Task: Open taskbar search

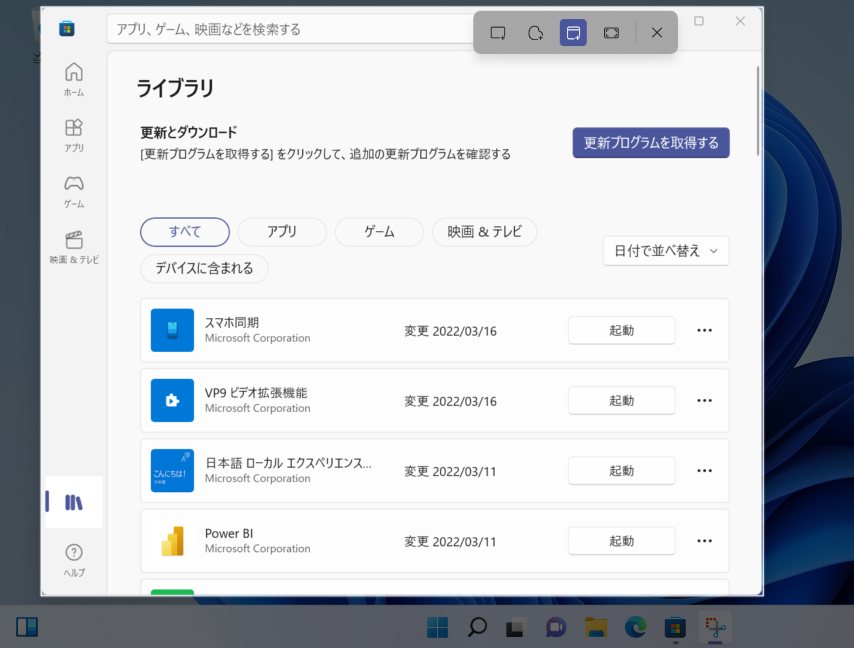Action: pos(477,627)
